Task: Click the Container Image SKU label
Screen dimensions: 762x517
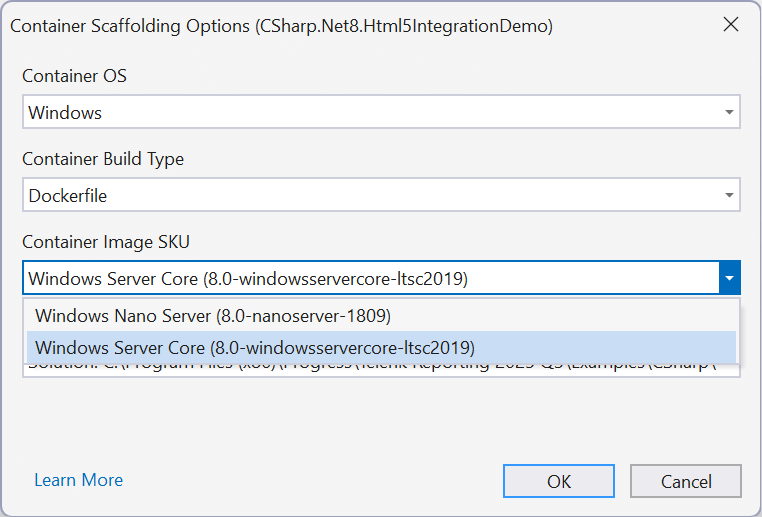Action: (x=105, y=242)
